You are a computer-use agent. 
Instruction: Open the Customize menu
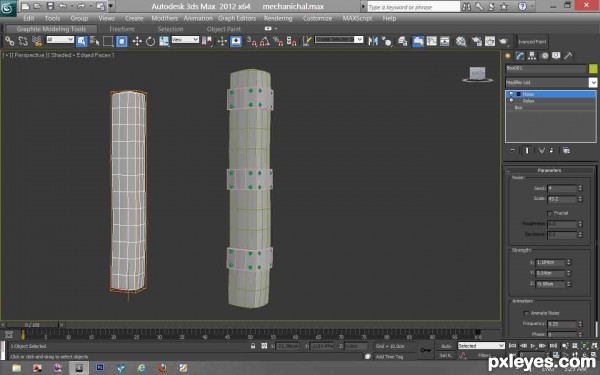[317, 18]
